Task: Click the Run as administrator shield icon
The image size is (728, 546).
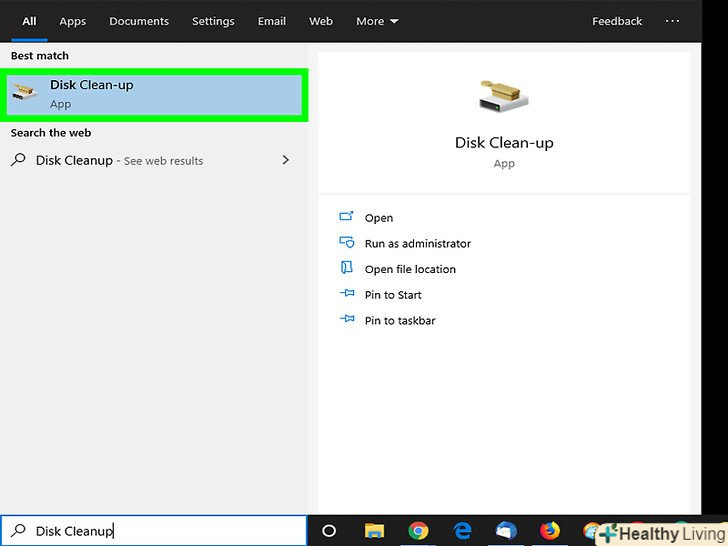Action: (x=346, y=242)
